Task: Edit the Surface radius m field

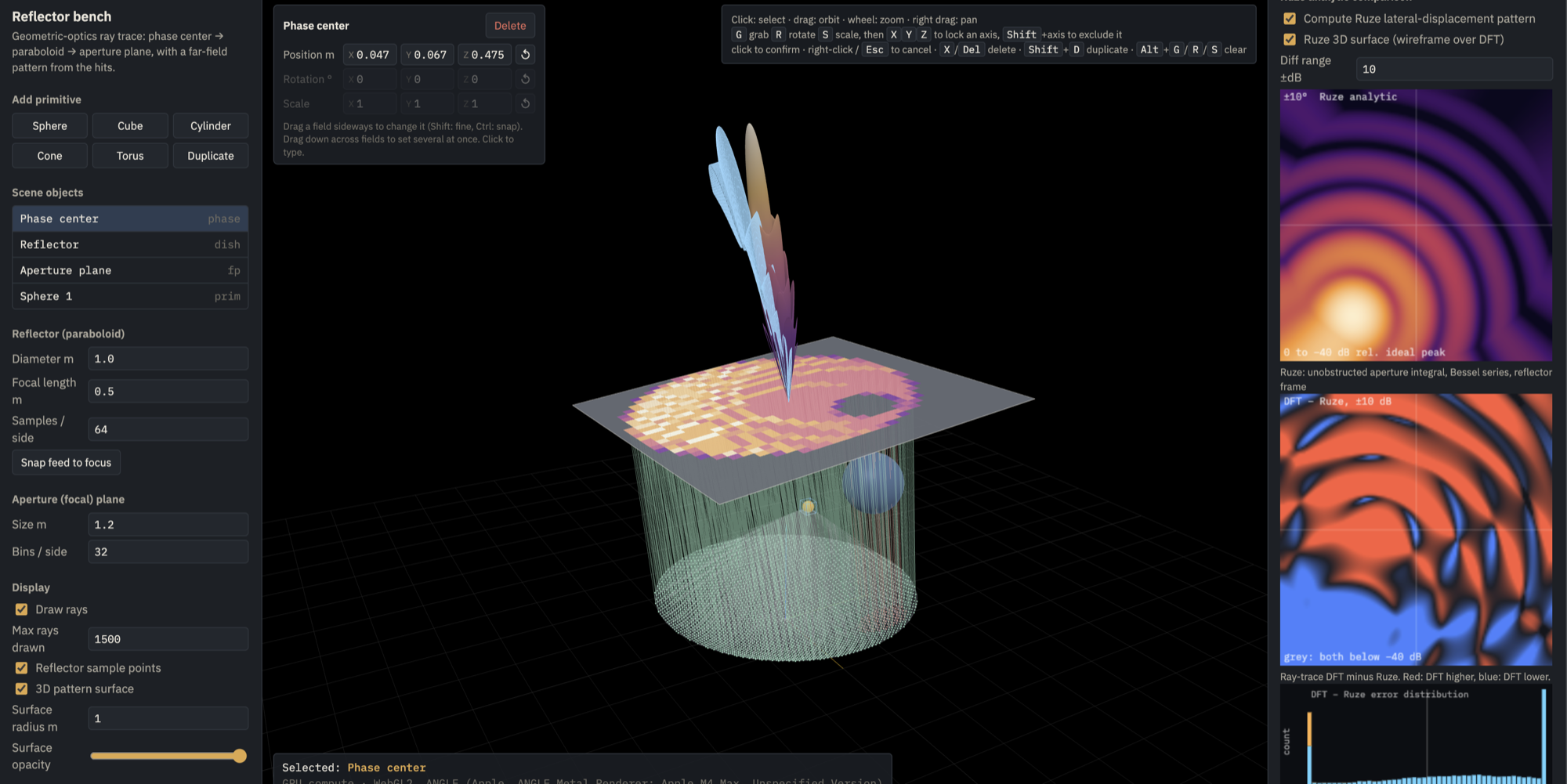Action: 168,718
